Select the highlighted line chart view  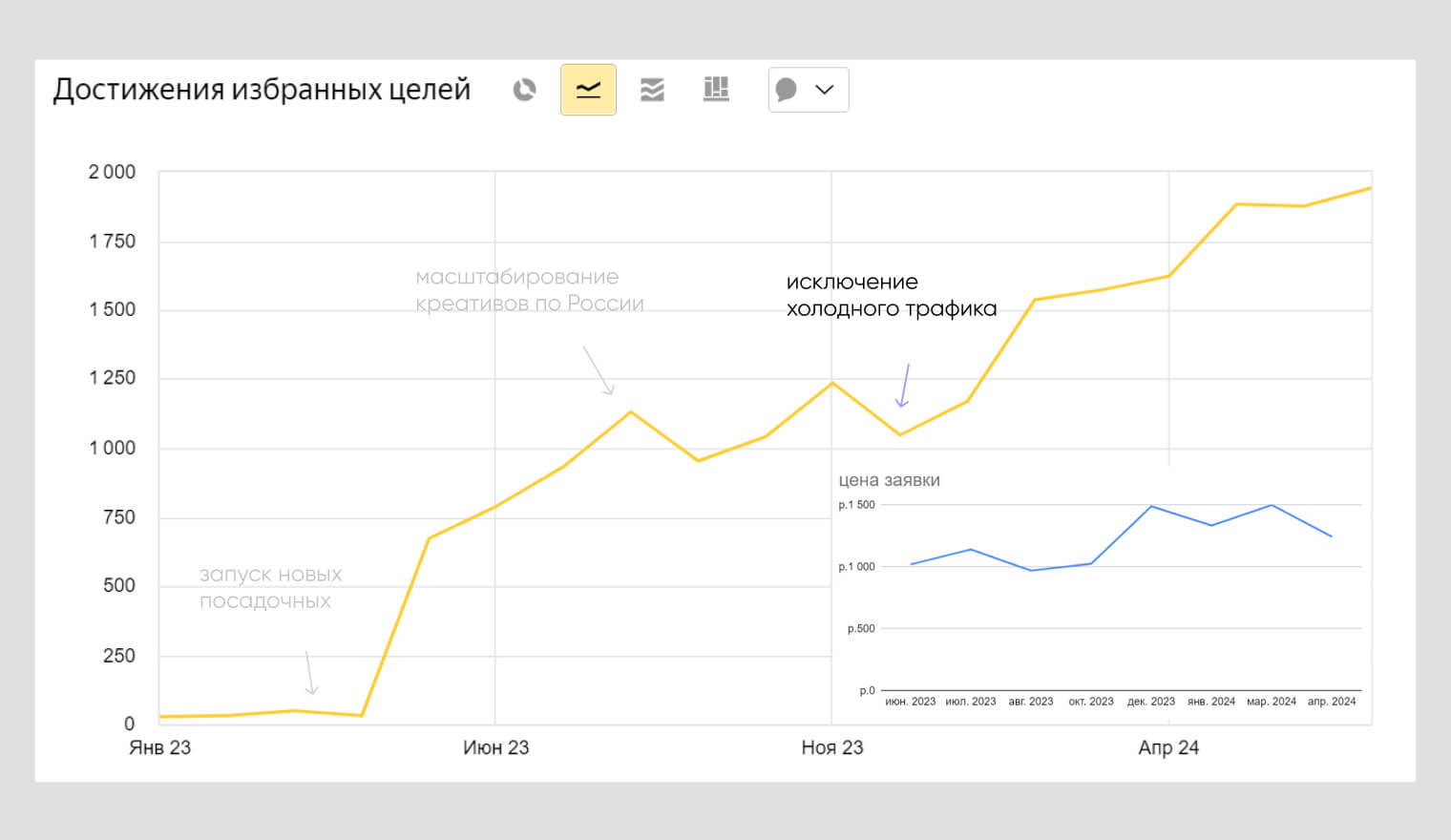588,90
